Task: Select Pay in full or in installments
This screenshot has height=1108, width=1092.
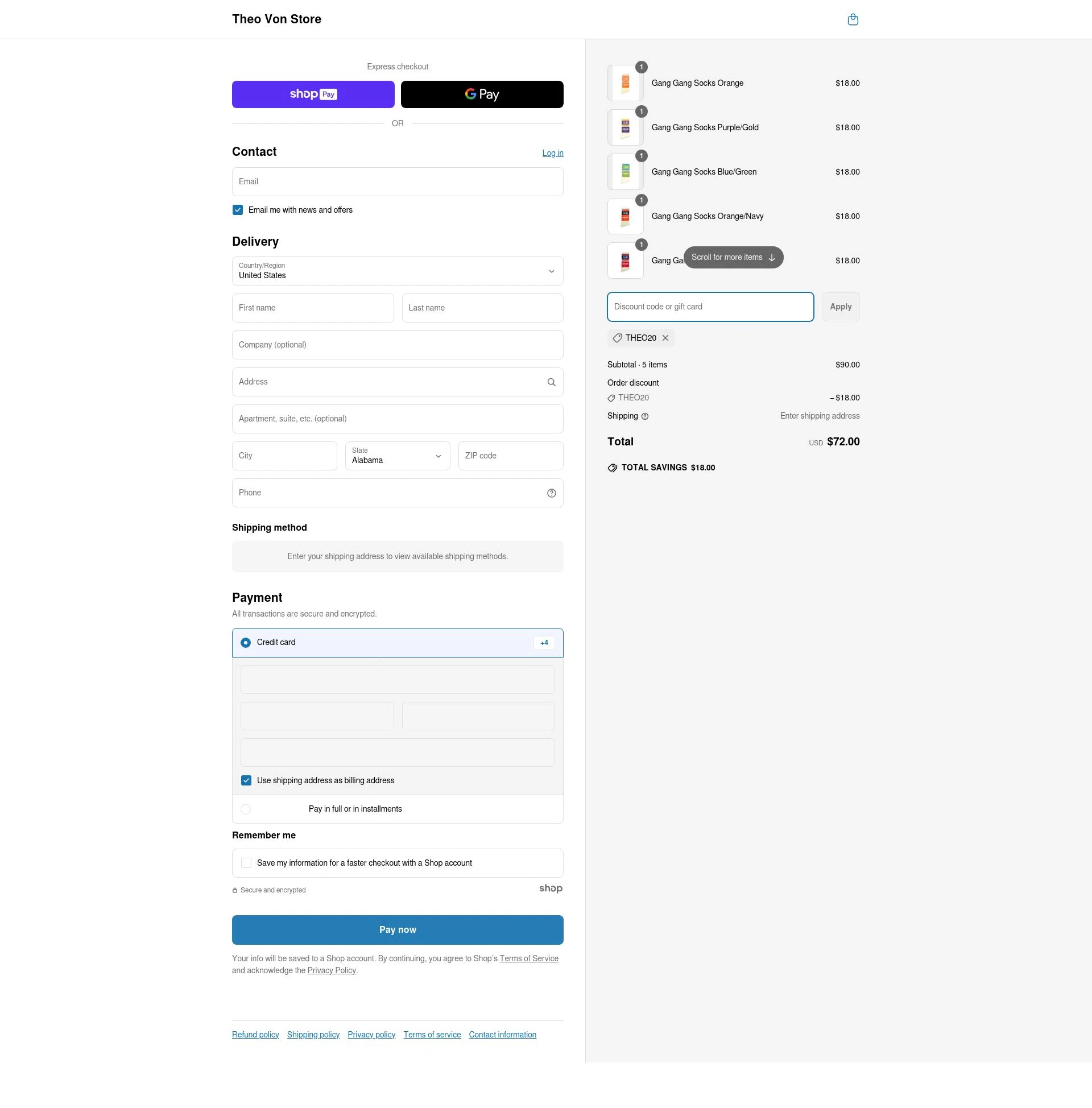Action: 246,809
